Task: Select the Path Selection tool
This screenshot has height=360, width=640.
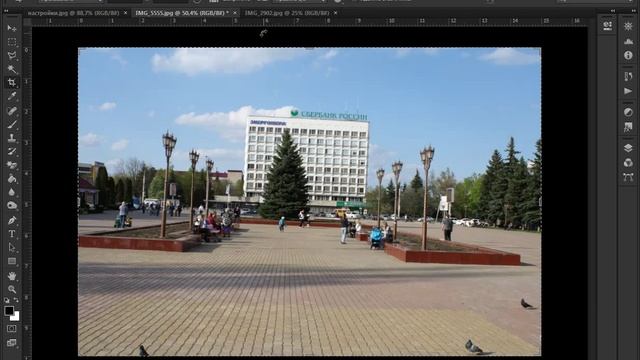Action: (12, 247)
